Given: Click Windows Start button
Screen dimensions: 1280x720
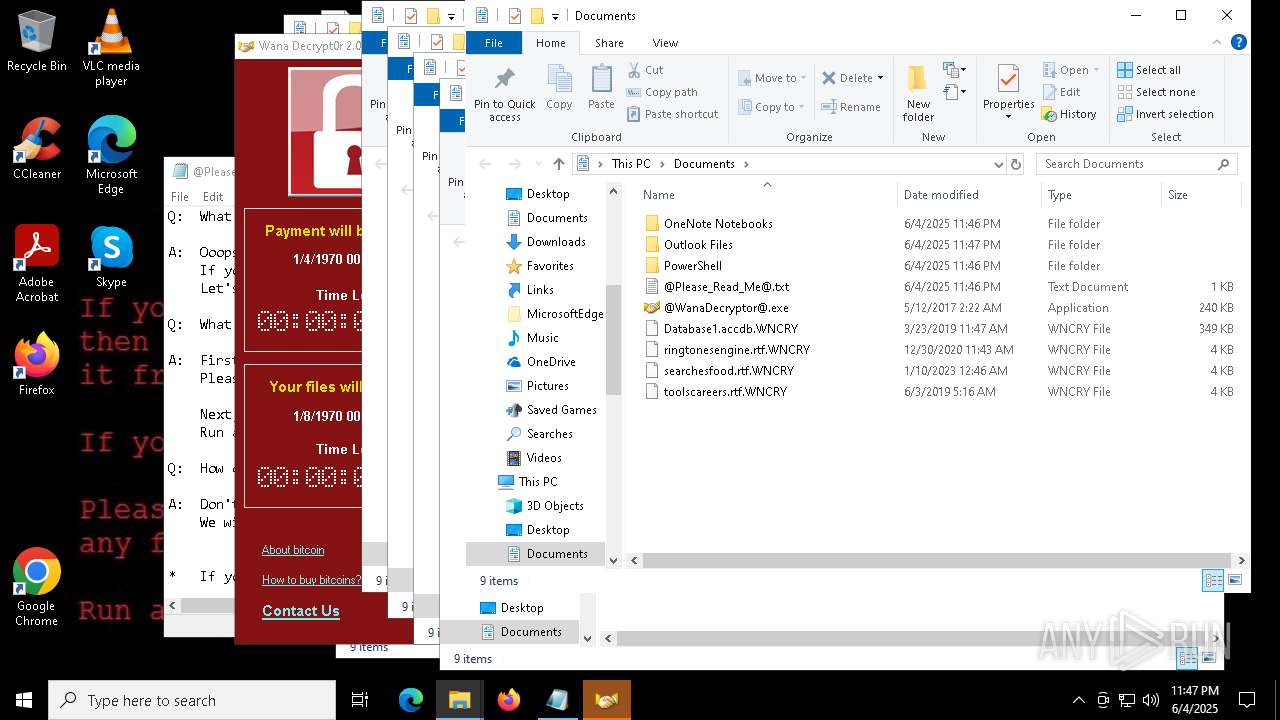Looking at the screenshot, I should [x=24, y=700].
